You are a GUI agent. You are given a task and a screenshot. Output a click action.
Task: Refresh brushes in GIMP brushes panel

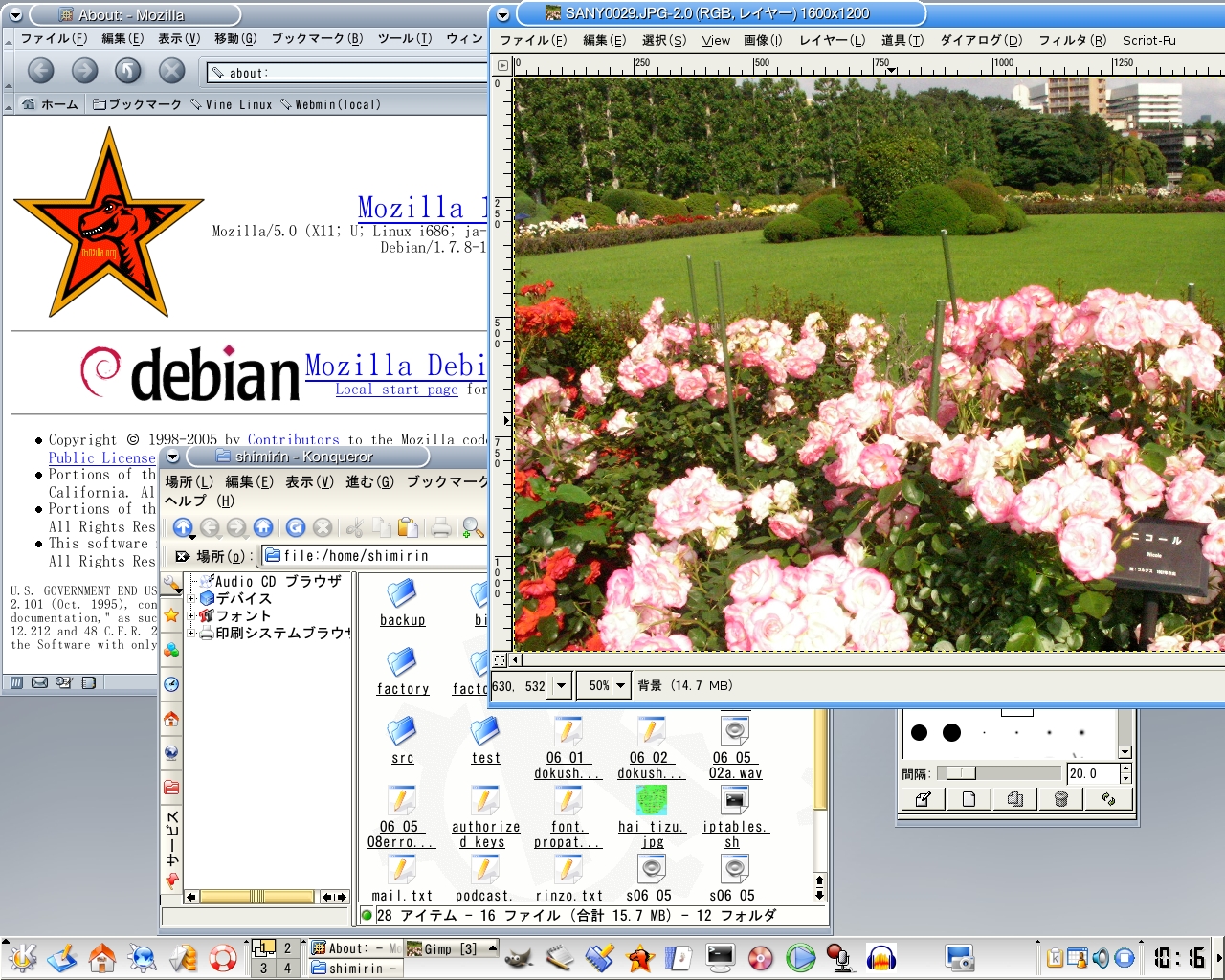1108,799
